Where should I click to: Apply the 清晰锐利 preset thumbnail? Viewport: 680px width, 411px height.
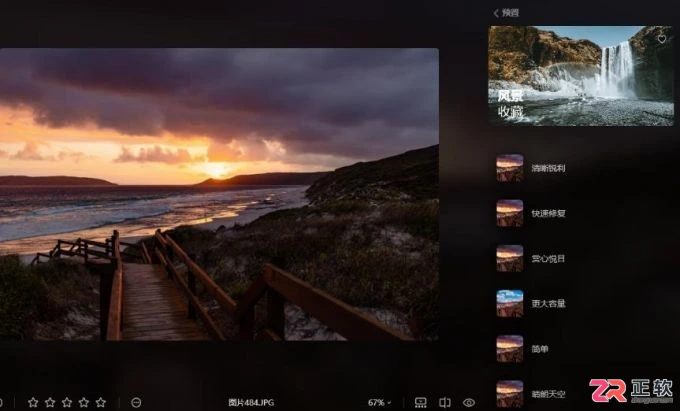tap(510, 168)
